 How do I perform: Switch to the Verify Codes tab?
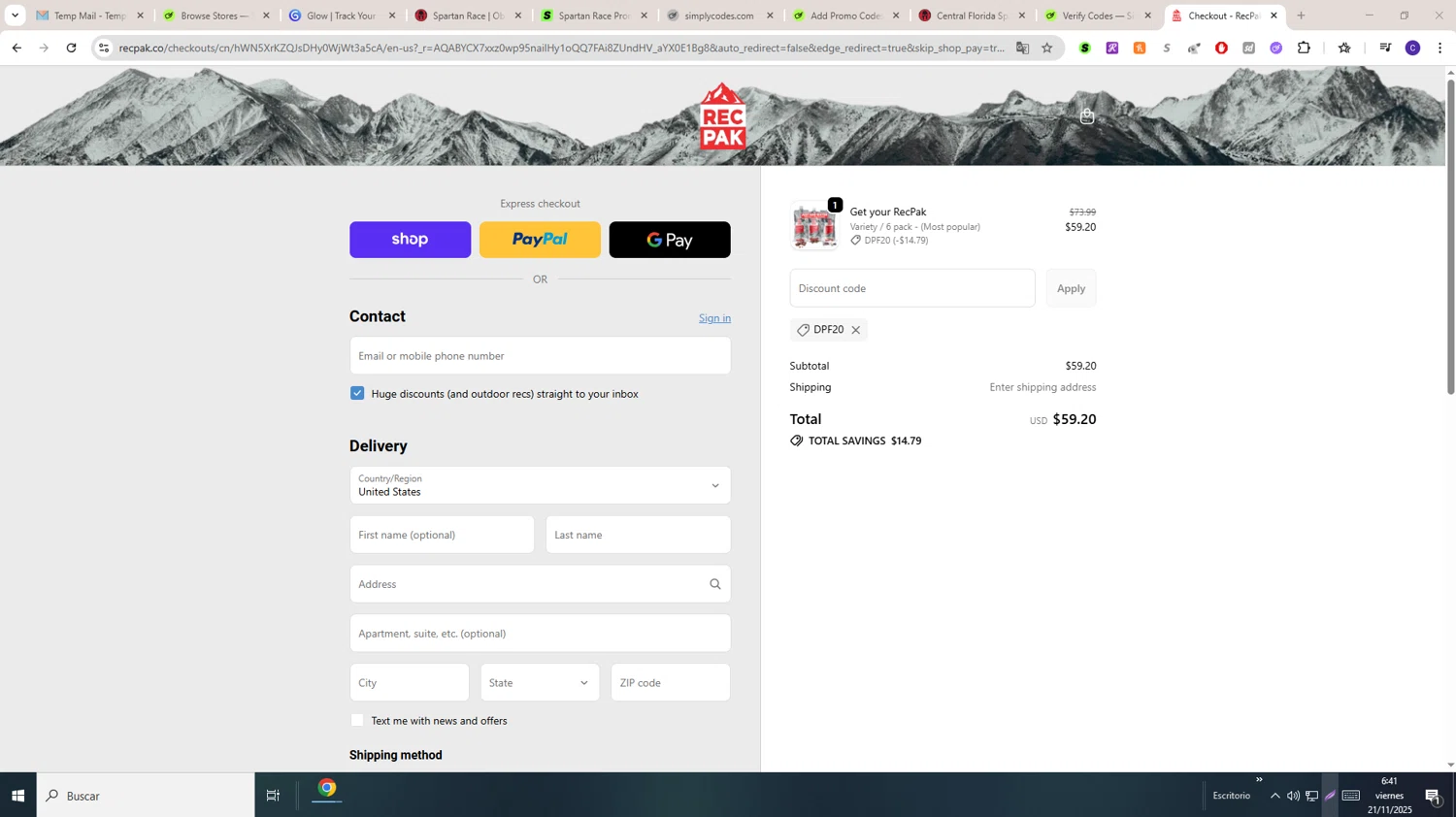pyautogui.click(x=1098, y=16)
